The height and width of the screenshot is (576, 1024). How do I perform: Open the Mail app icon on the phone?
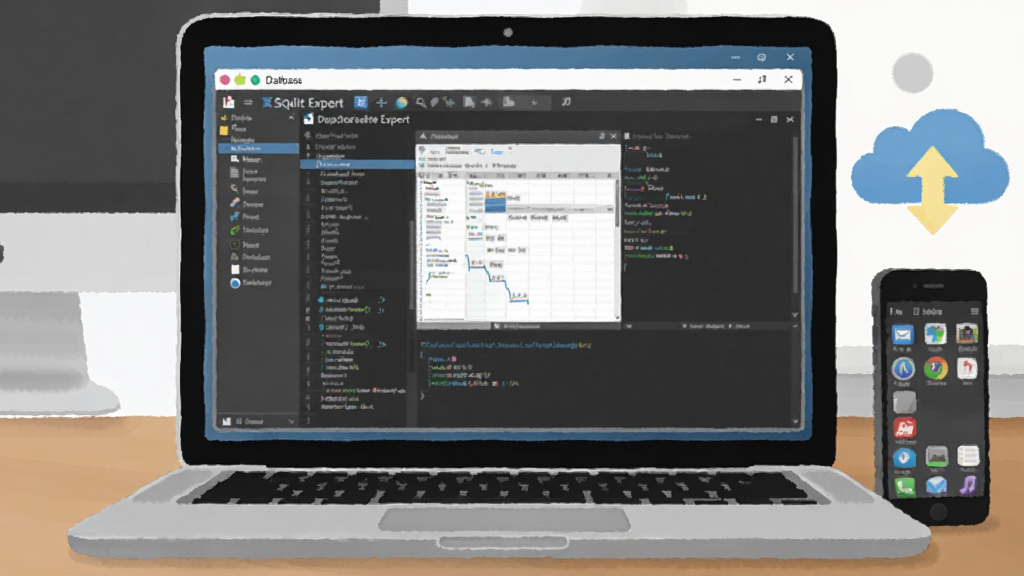coord(903,335)
